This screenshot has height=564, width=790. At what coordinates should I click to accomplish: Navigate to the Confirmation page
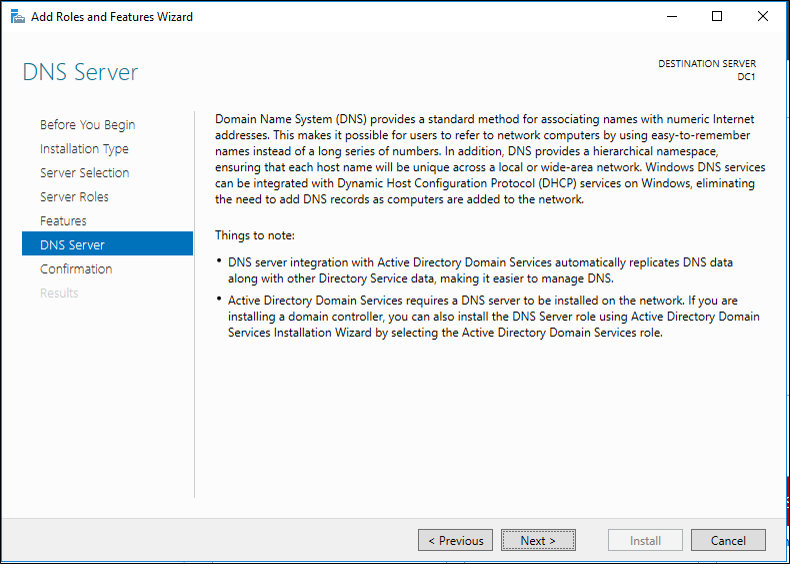[x=76, y=269]
